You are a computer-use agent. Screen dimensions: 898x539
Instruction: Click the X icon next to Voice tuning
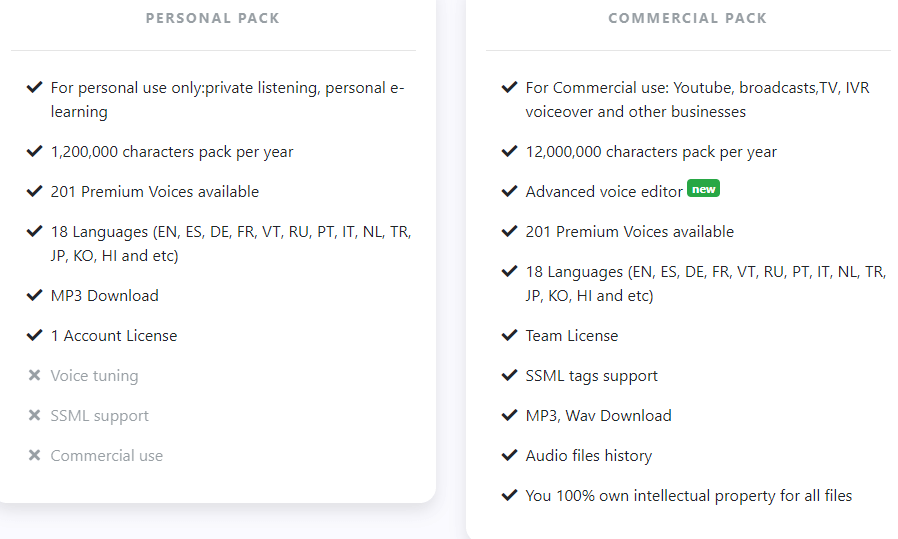coord(34,375)
